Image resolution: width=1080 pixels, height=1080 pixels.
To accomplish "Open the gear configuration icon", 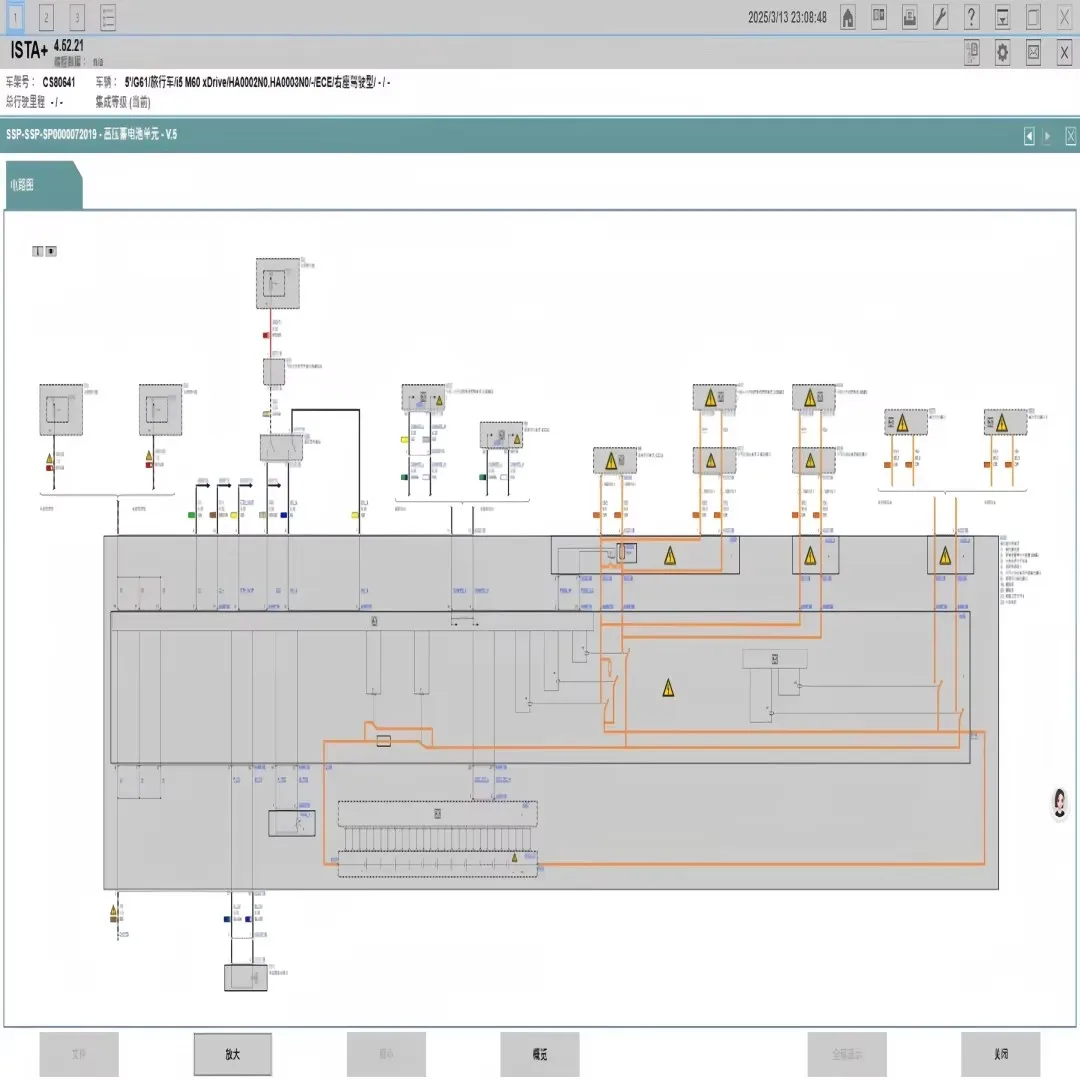I will pos(1002,53).
